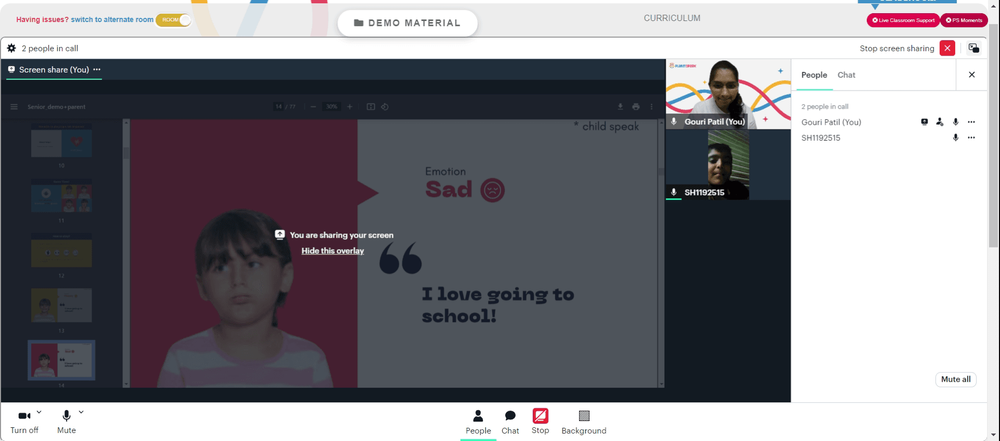Click PDF page number field showing 14

[278, 107]
